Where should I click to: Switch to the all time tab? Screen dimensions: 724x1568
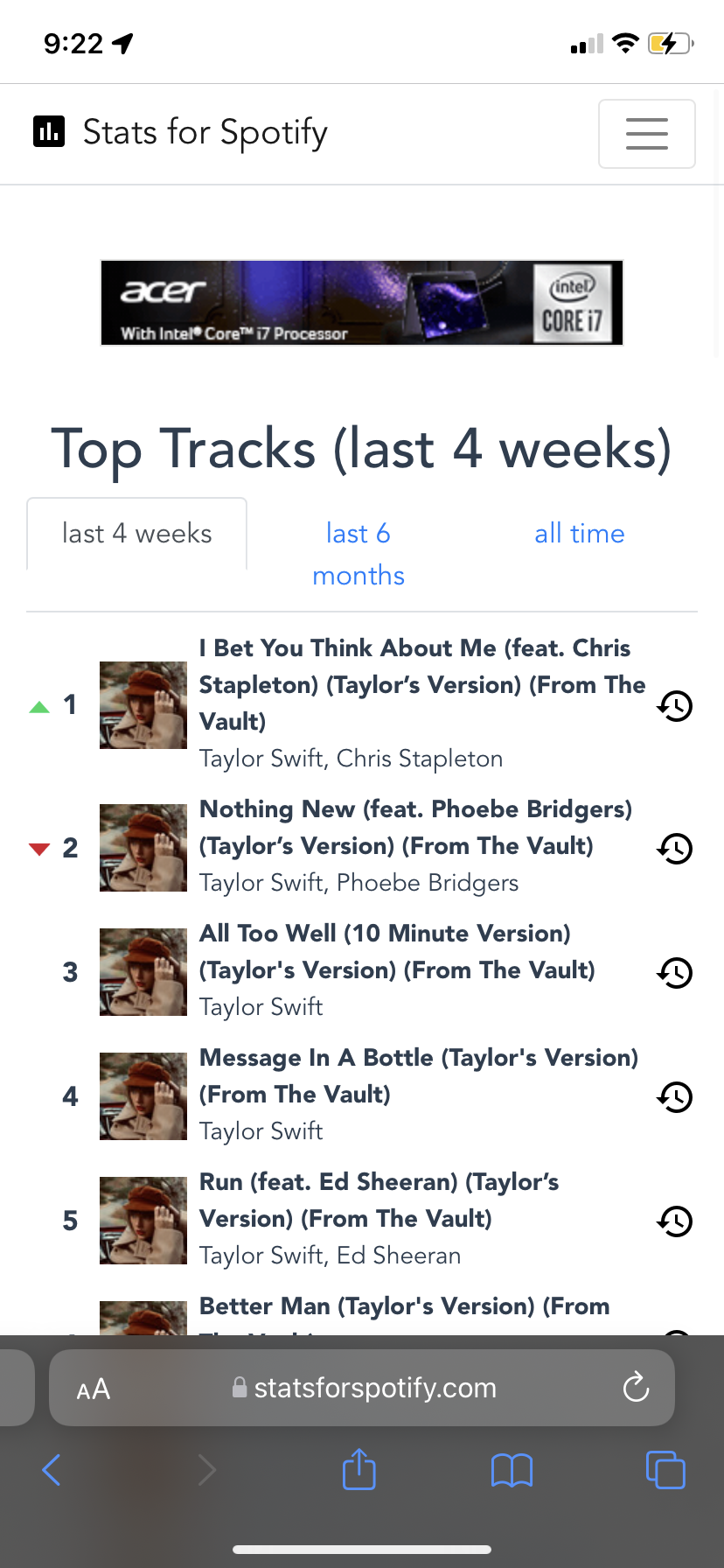click(x=579, y=534)
